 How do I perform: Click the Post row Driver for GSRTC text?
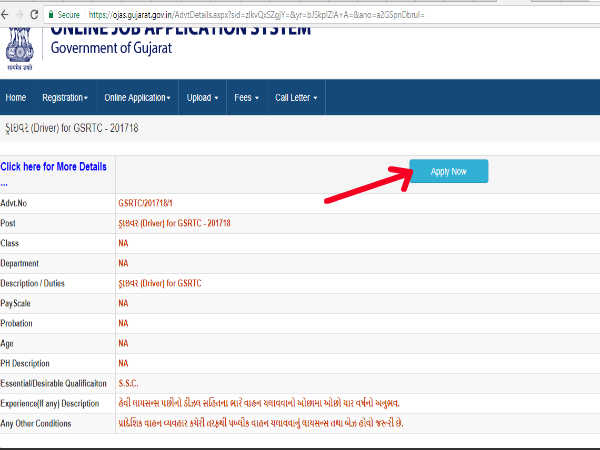click(174, 222)
